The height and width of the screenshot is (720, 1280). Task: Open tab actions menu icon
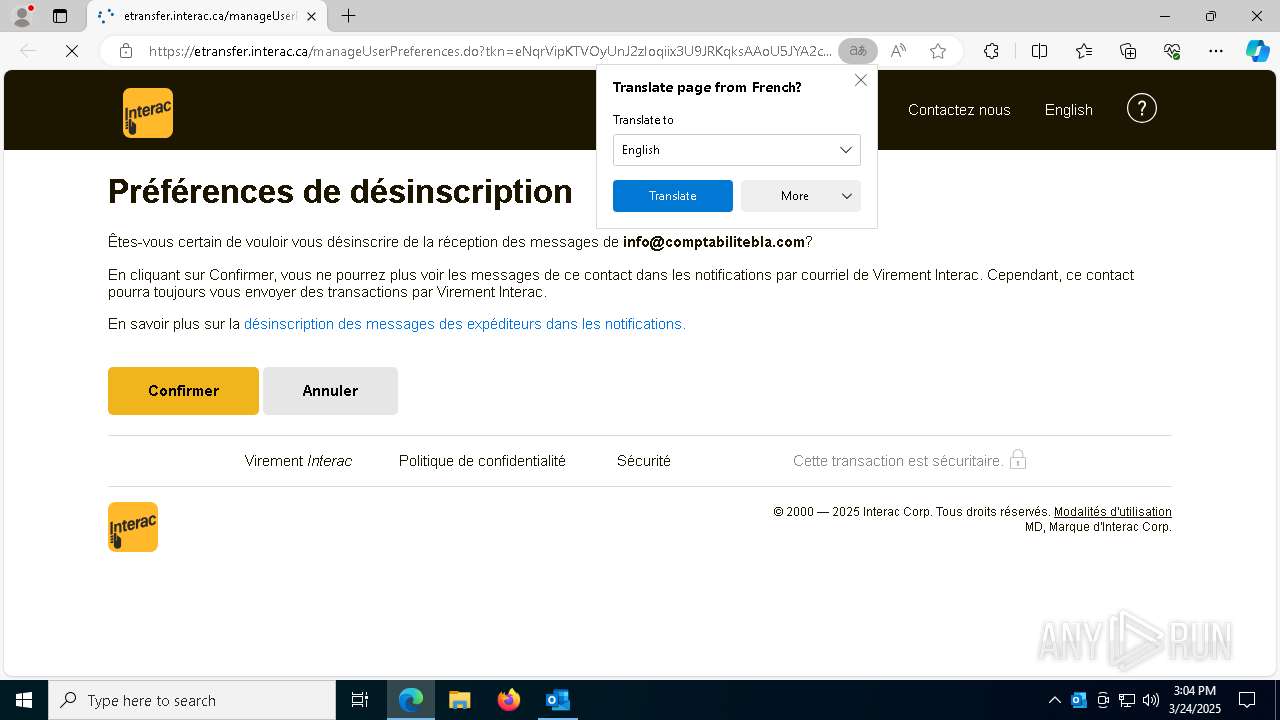(x=60, y=16)
